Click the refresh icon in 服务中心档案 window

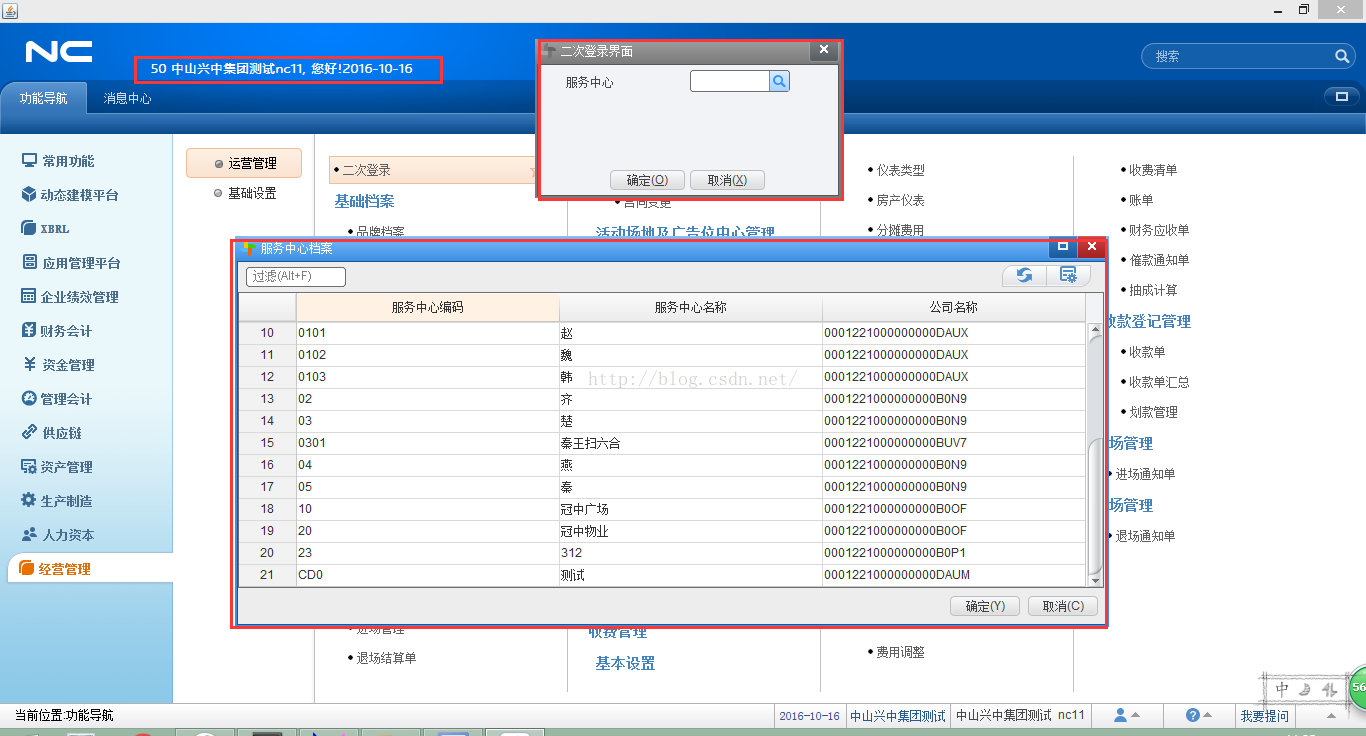tap(1024, 275)
